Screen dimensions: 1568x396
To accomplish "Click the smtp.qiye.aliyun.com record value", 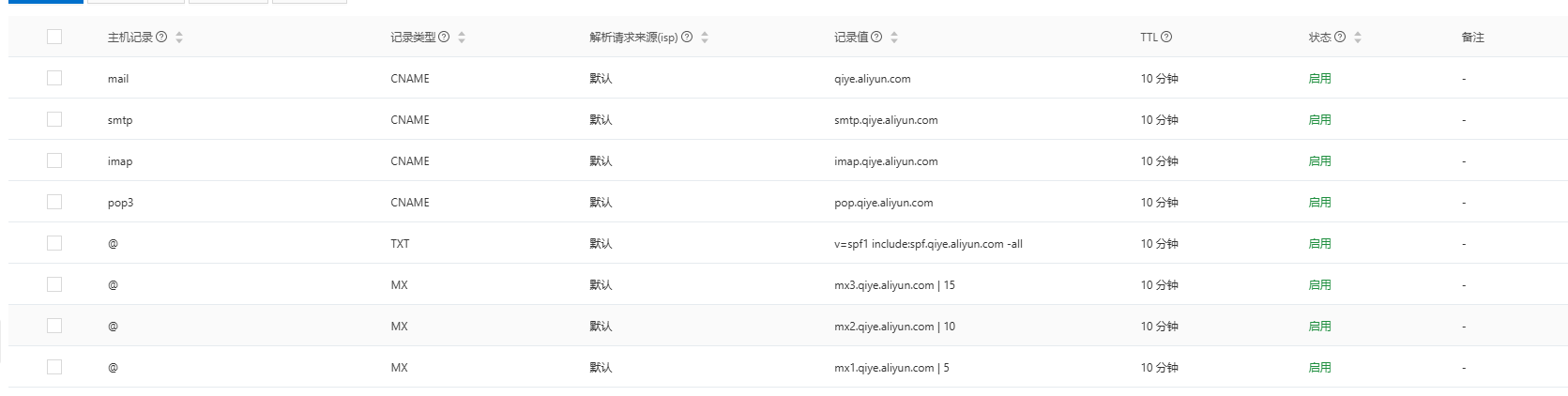I will (886, 120).
